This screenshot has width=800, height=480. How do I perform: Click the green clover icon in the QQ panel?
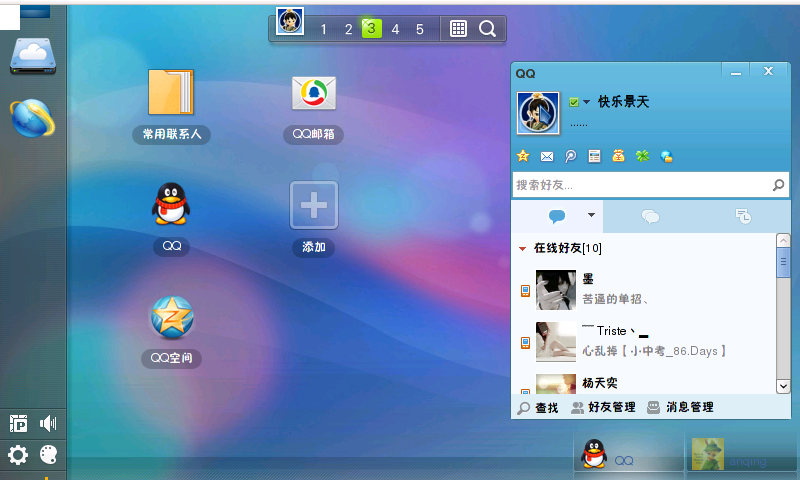coord(642,156)
